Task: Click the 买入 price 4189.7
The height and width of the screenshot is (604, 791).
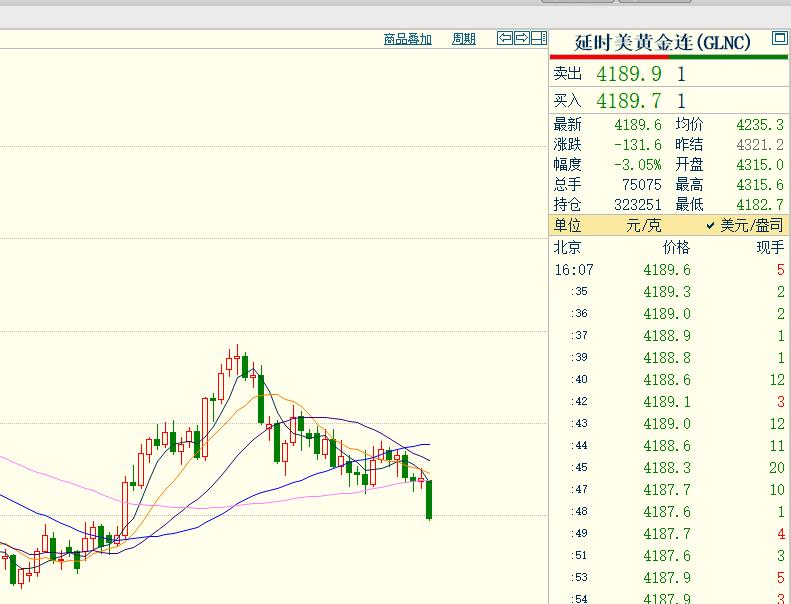Action: (629, 101)
